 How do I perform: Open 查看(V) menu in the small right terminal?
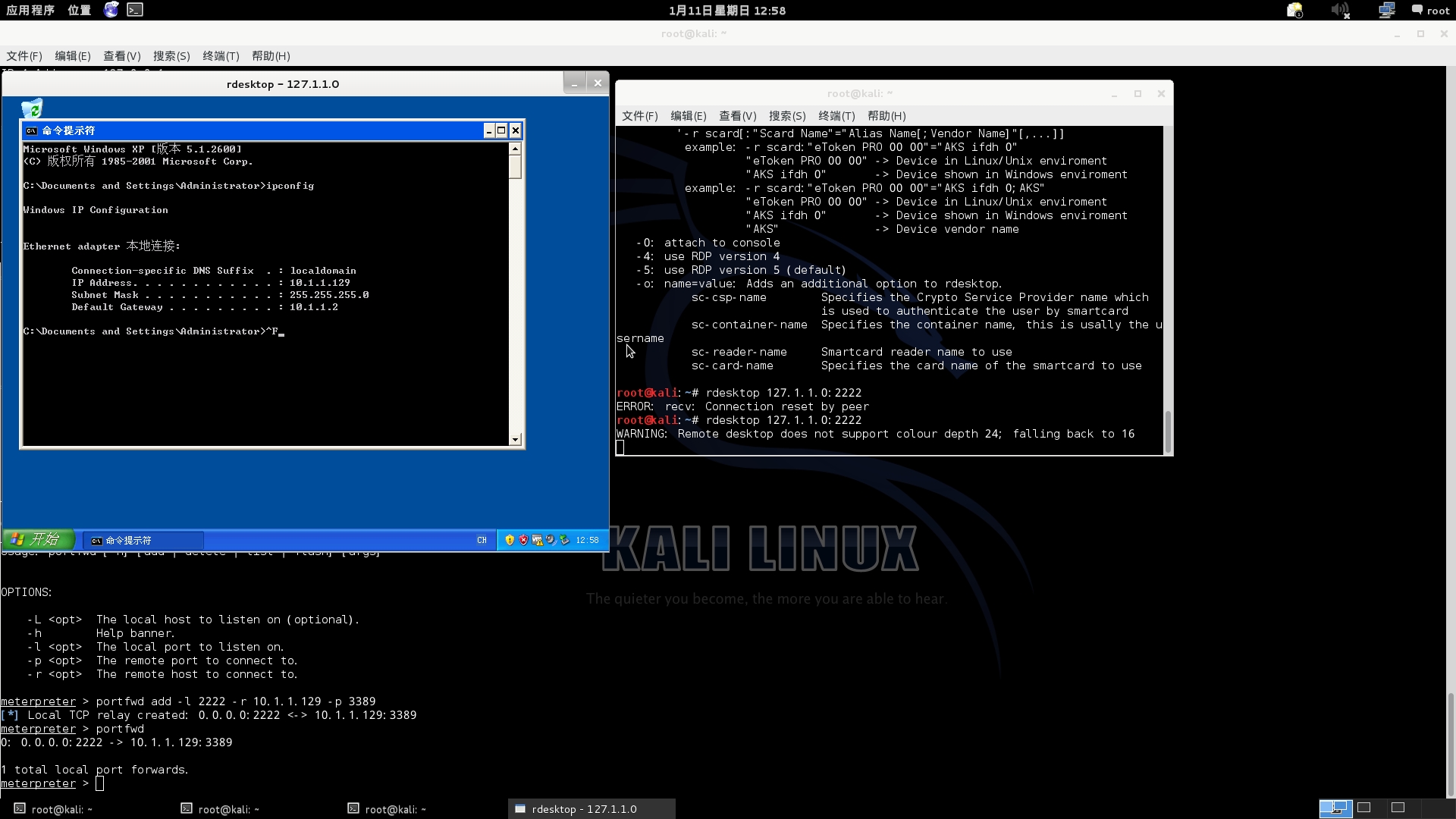coord(738,116)
